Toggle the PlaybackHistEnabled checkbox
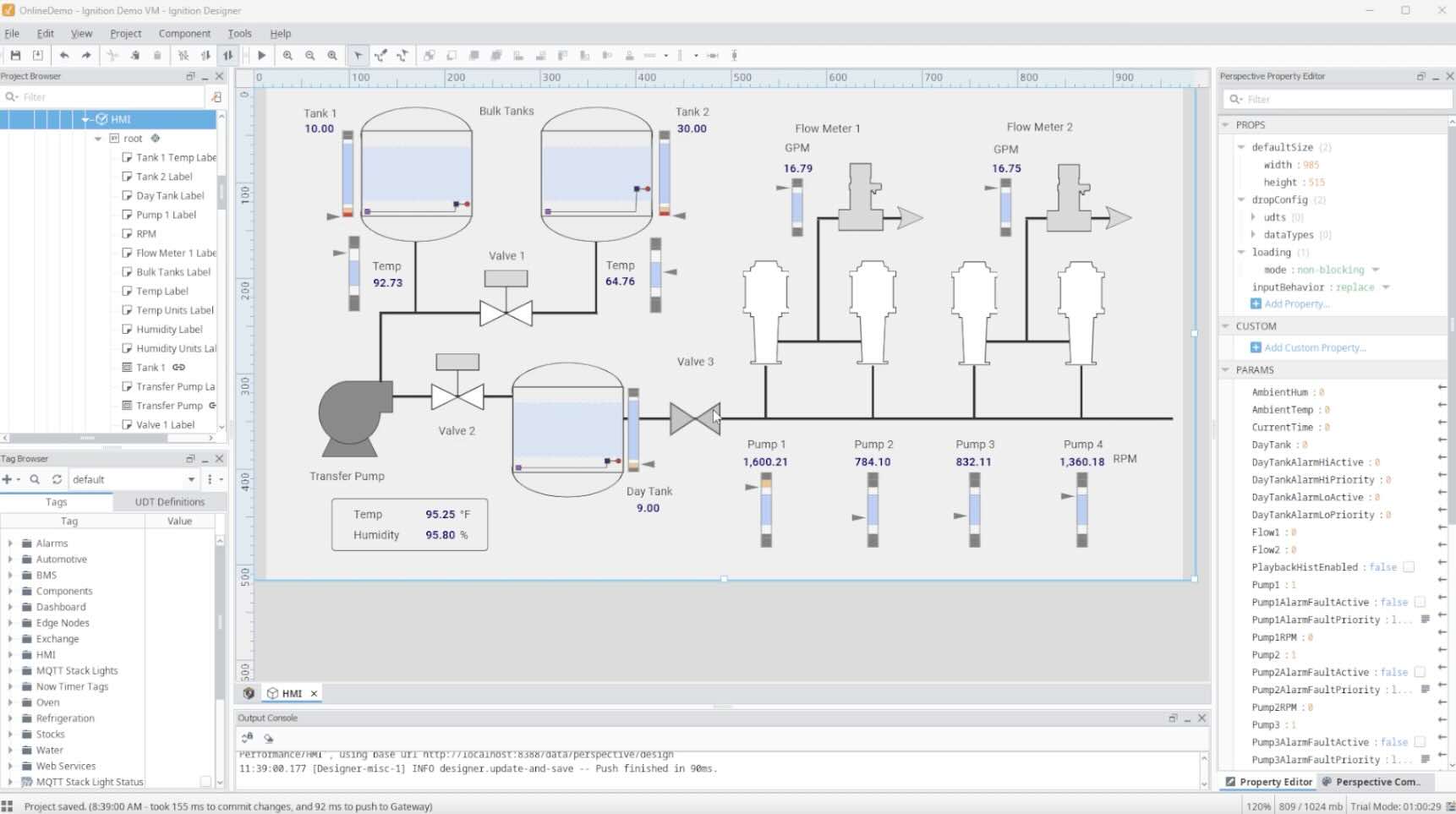This screenshot has height=814, width=1456. click(1409, 567)
